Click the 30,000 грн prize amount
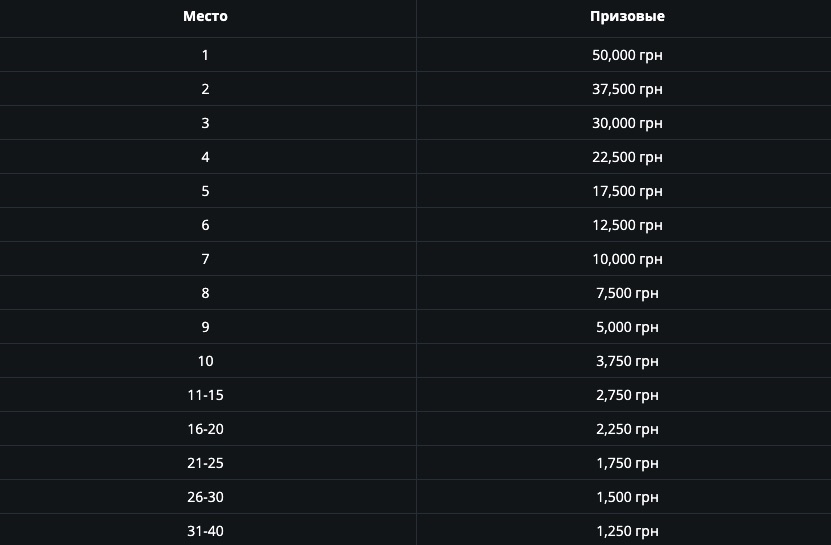Screen dimensions: 831x545 coord(627,123)
